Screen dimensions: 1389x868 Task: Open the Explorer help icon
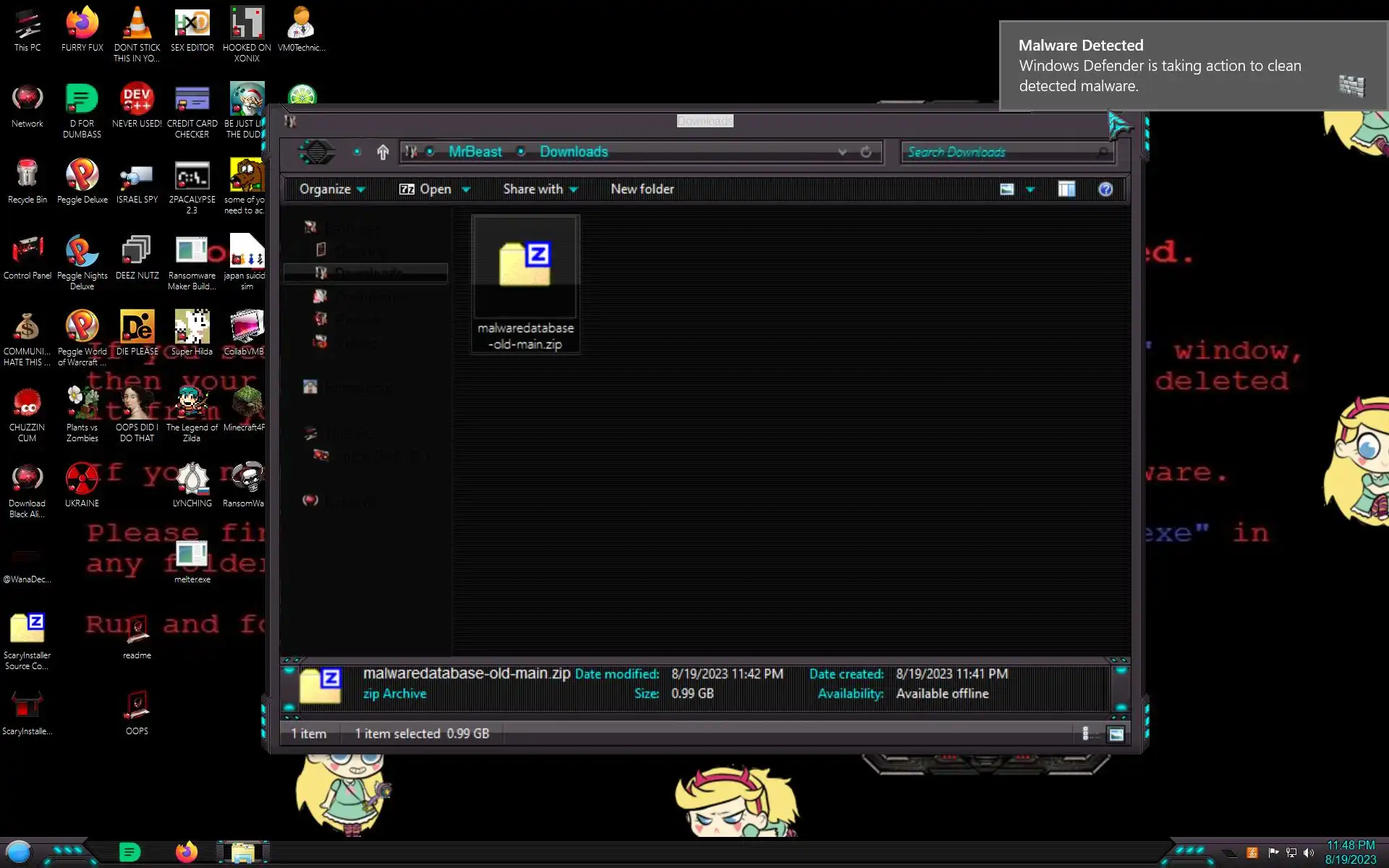(x=1105, y=190)
